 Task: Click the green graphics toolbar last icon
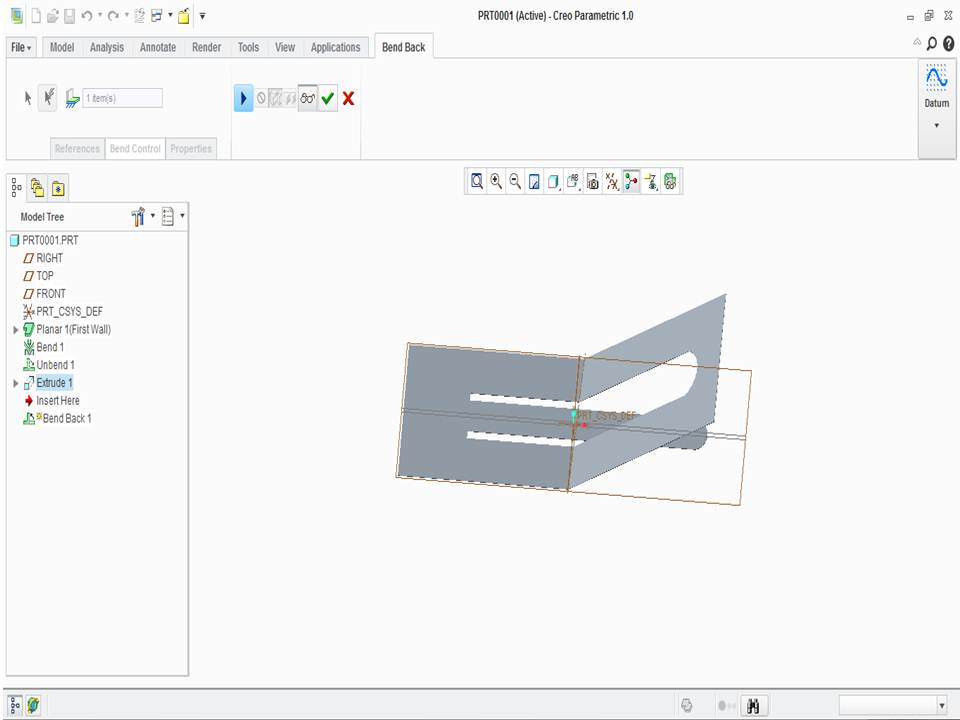[670, 182]
